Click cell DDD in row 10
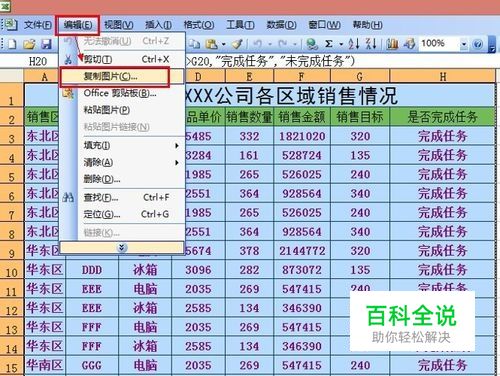Image resolution: width=500 pixels, height=376 pixels. click(x=92, y=270)
